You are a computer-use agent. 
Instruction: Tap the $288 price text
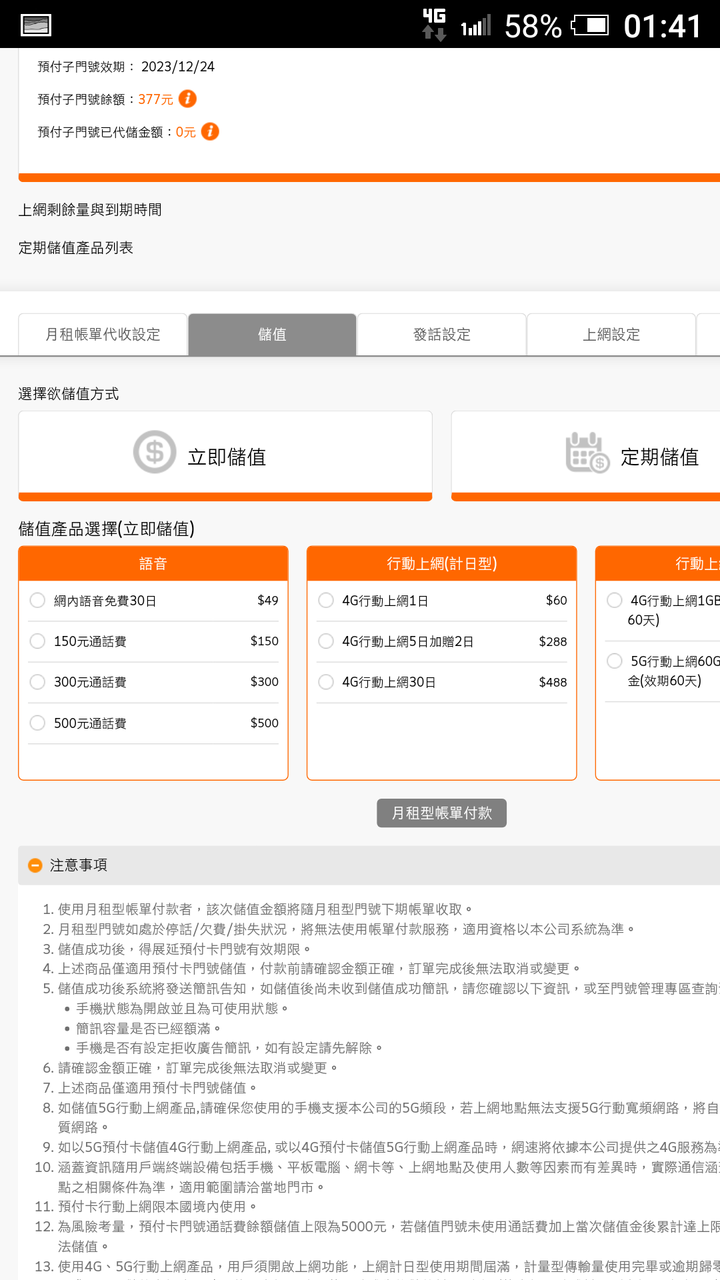point(553,641)
